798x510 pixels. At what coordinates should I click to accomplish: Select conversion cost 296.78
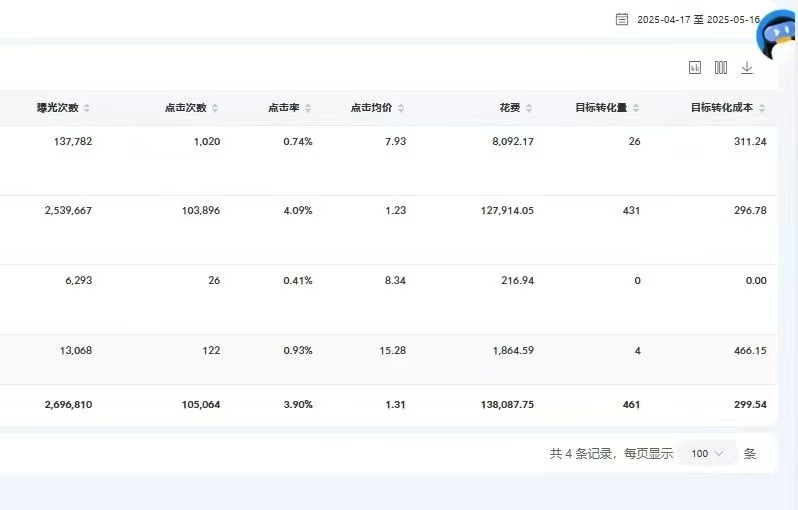click(x=750, y=210)
